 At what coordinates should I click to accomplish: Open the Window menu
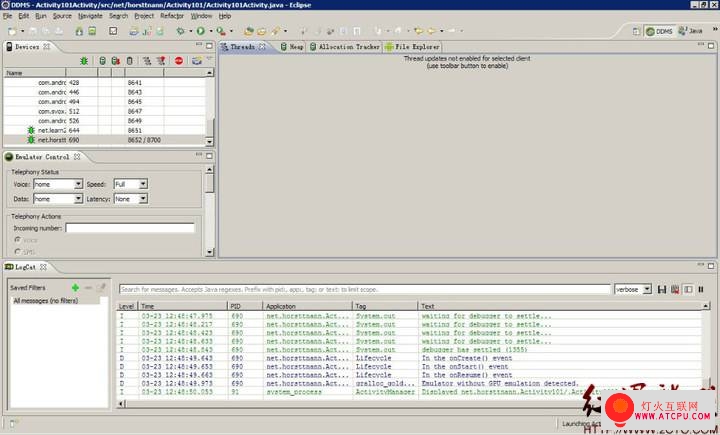pyautogui.click(x=202, y=16)
